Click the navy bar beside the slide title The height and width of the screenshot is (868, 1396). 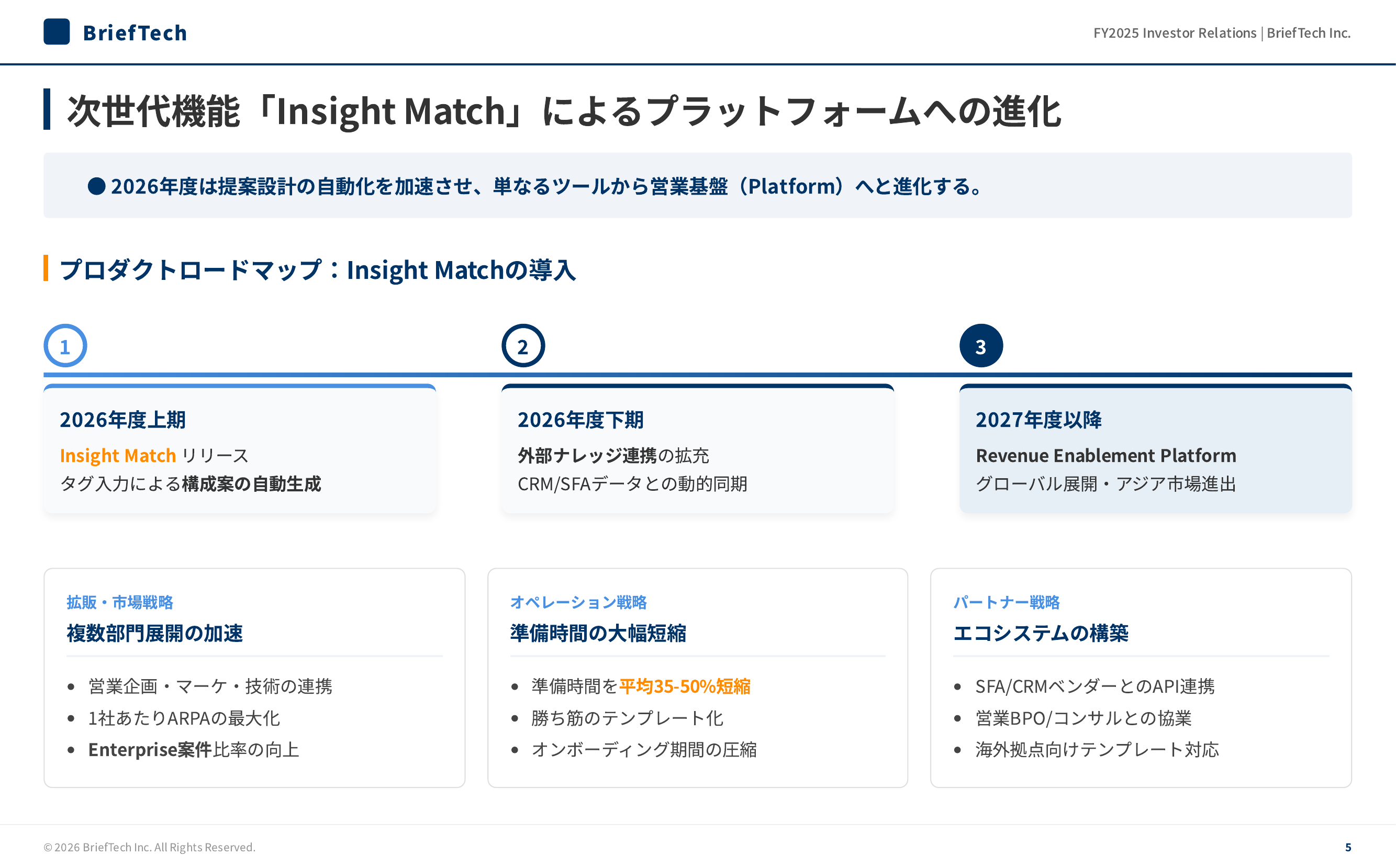pyautogui.click(x=47, y=109)
